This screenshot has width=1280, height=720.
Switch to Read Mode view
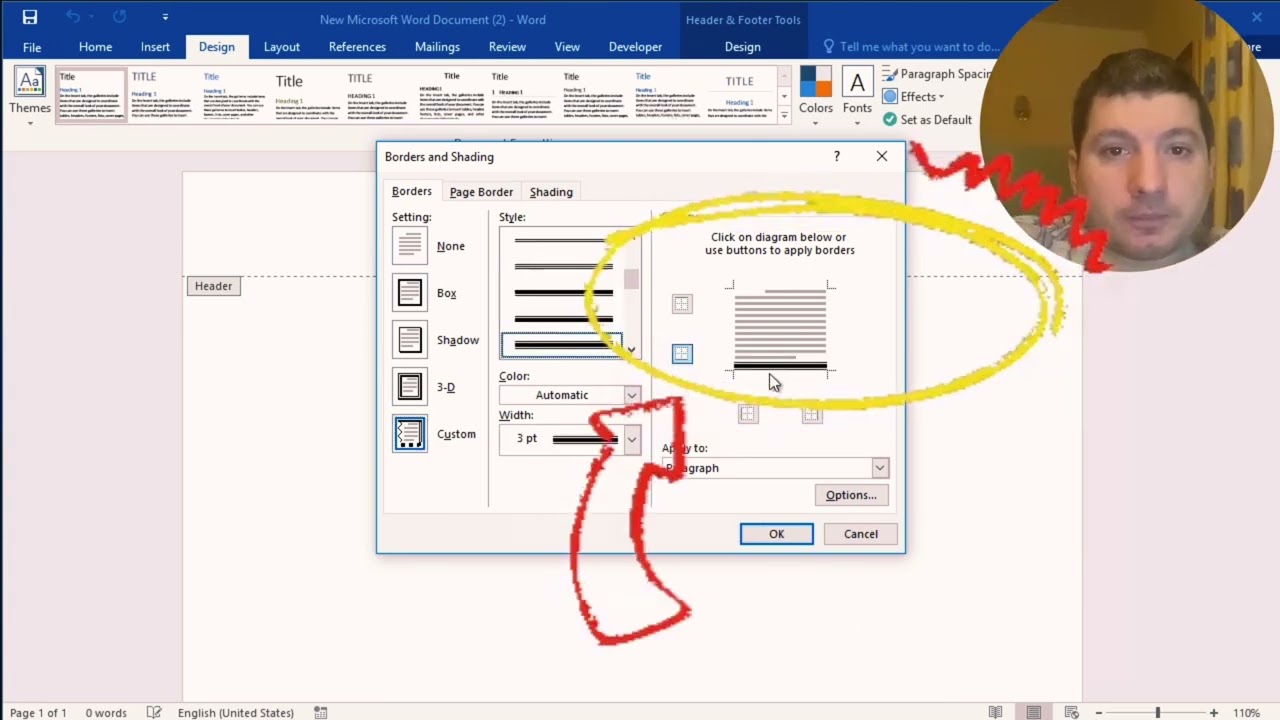pos(996,712)
